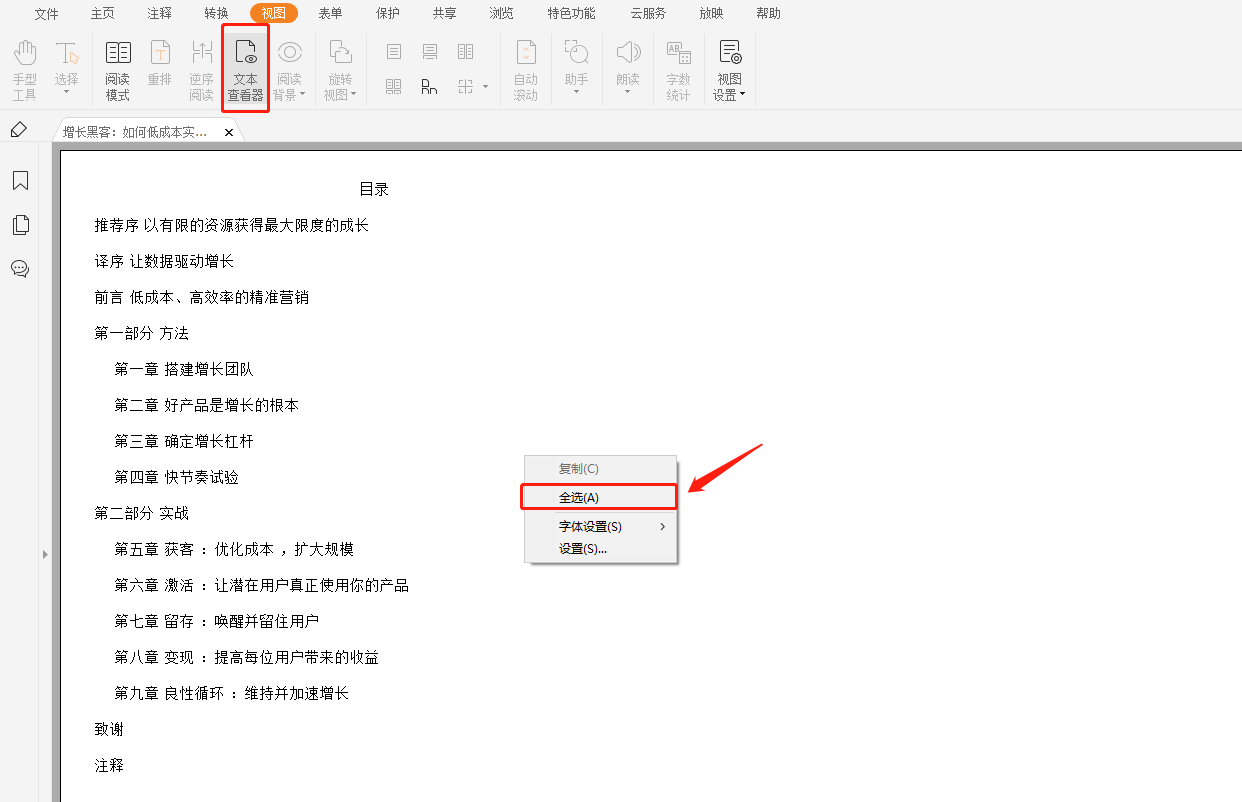Close the 增长黑客 document tab

229,132
